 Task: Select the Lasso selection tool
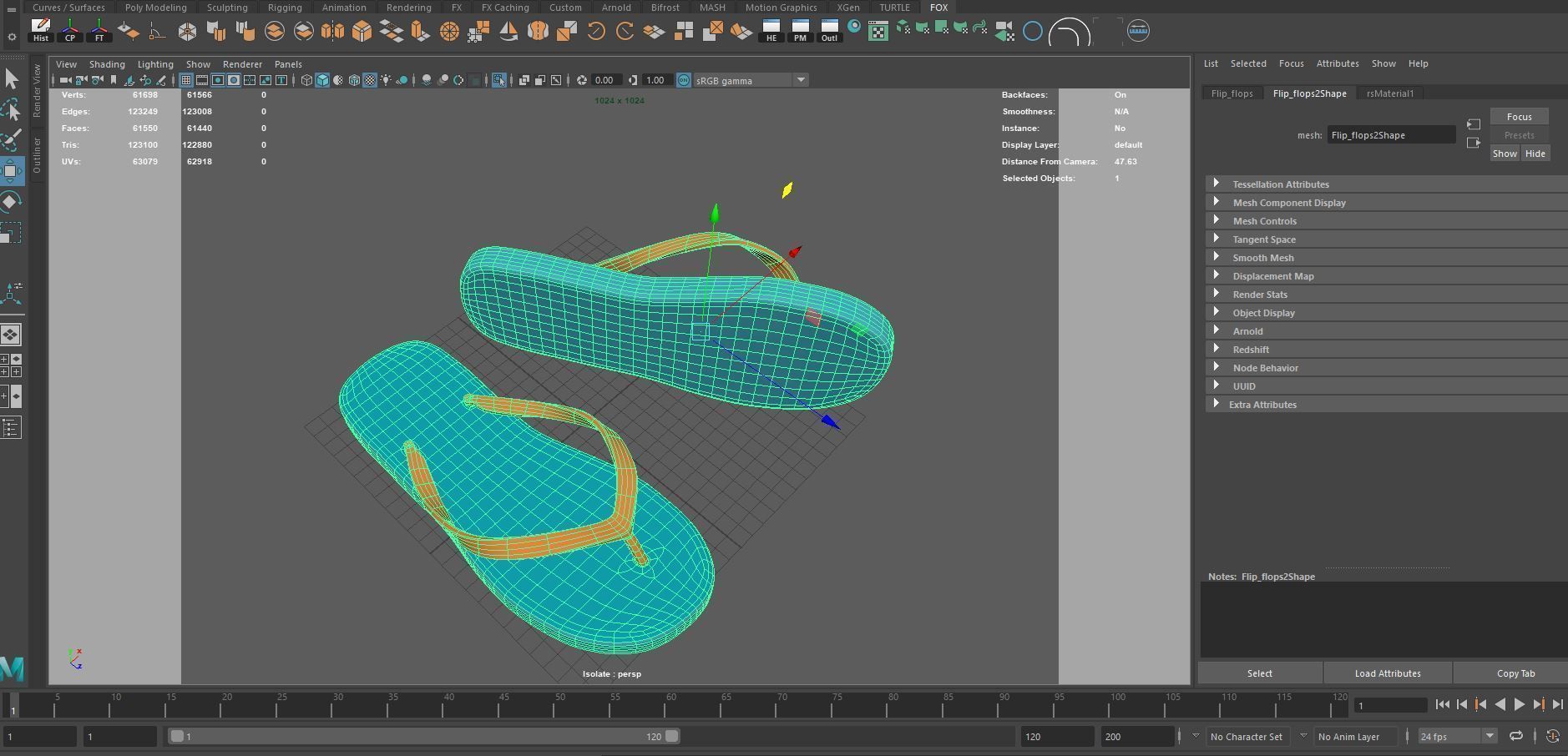(12, 109)
